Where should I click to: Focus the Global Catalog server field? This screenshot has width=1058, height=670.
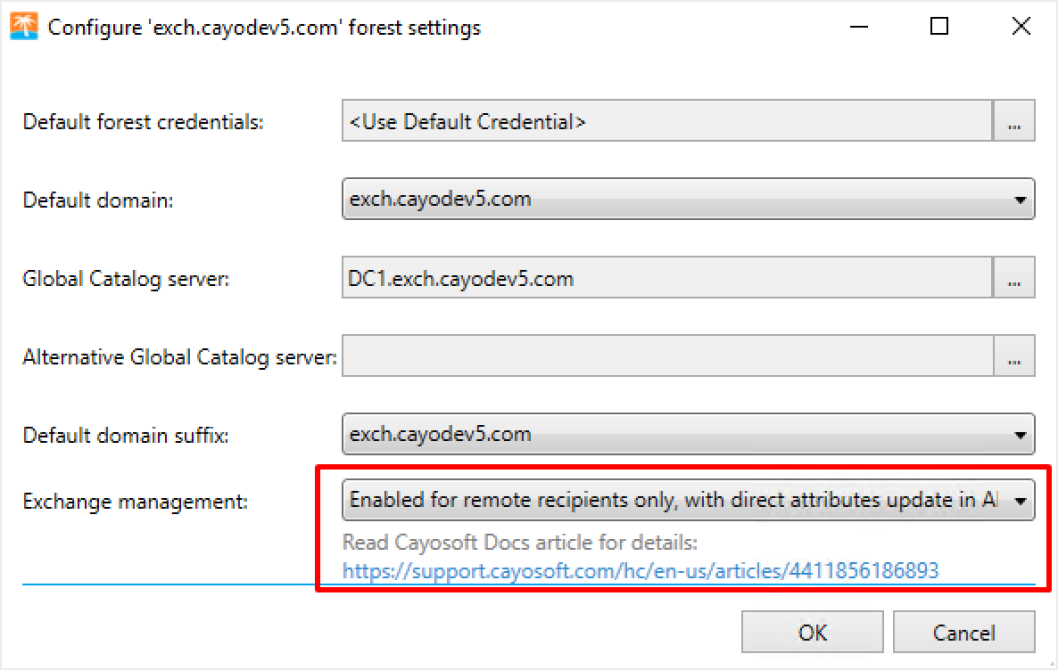pos(667,277)
